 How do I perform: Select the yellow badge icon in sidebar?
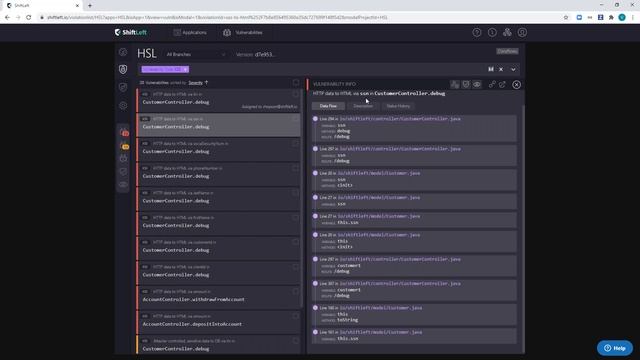pyautogui.click(x=124, y=146)
